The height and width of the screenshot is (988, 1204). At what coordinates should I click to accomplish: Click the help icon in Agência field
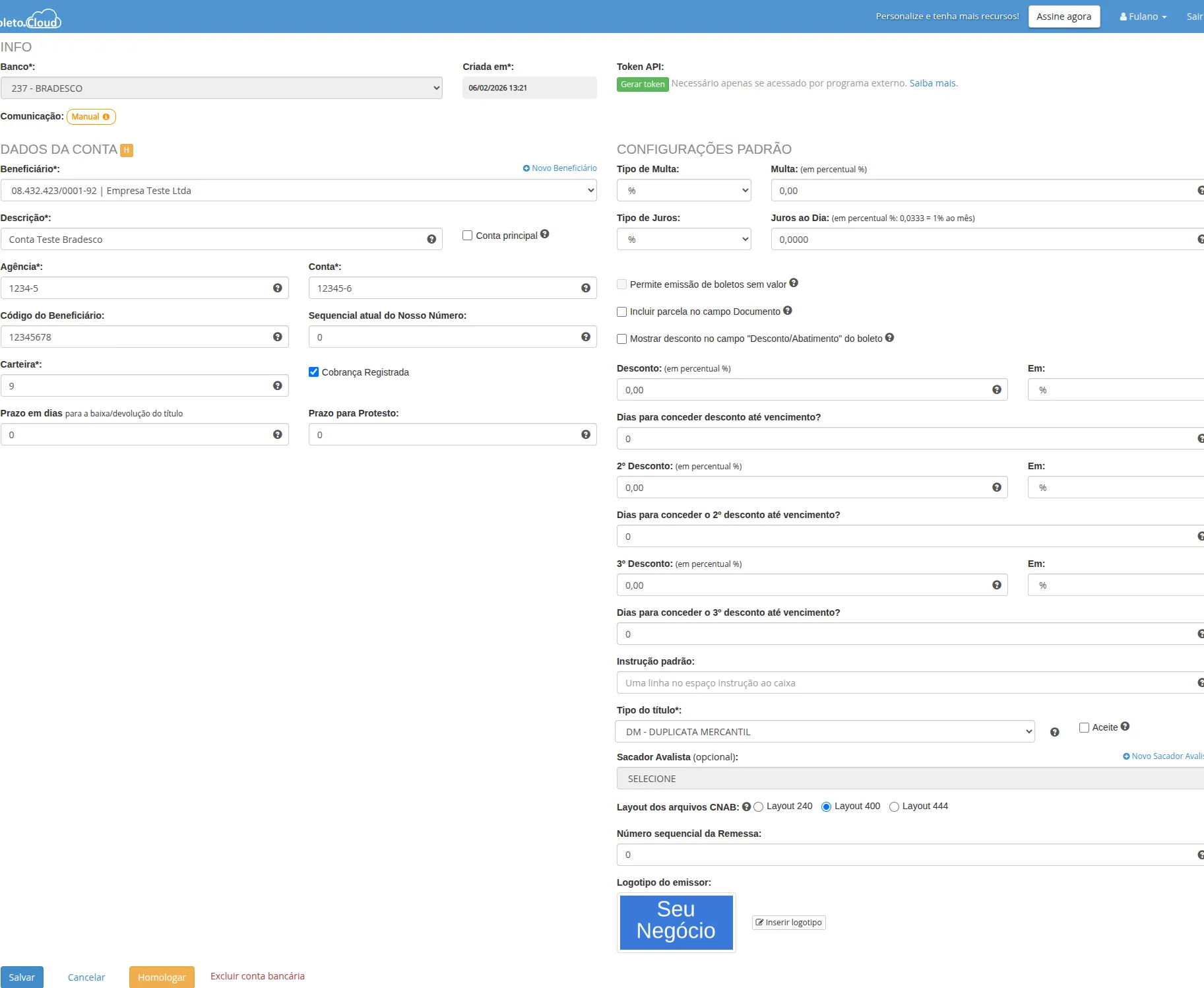click(277, 288)
